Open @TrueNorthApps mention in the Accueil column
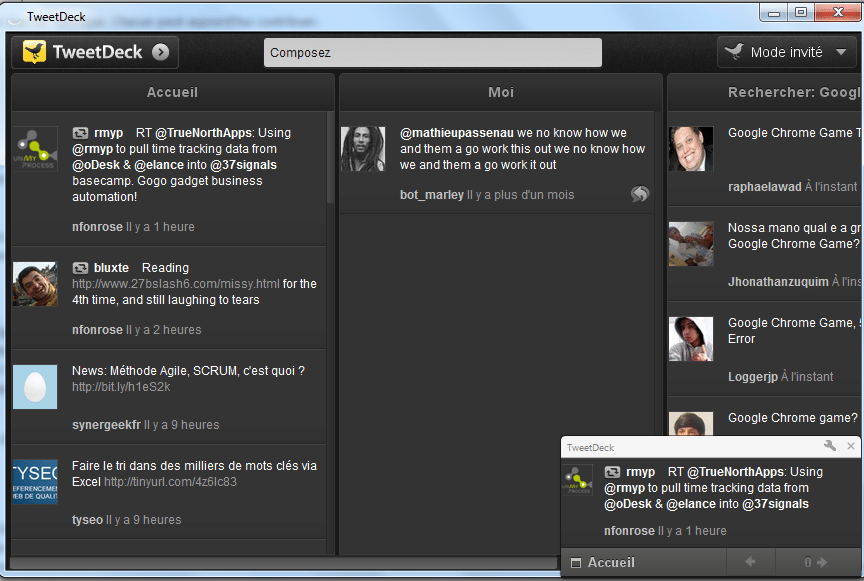The image size is (864, 581). [x=203, y=133]
